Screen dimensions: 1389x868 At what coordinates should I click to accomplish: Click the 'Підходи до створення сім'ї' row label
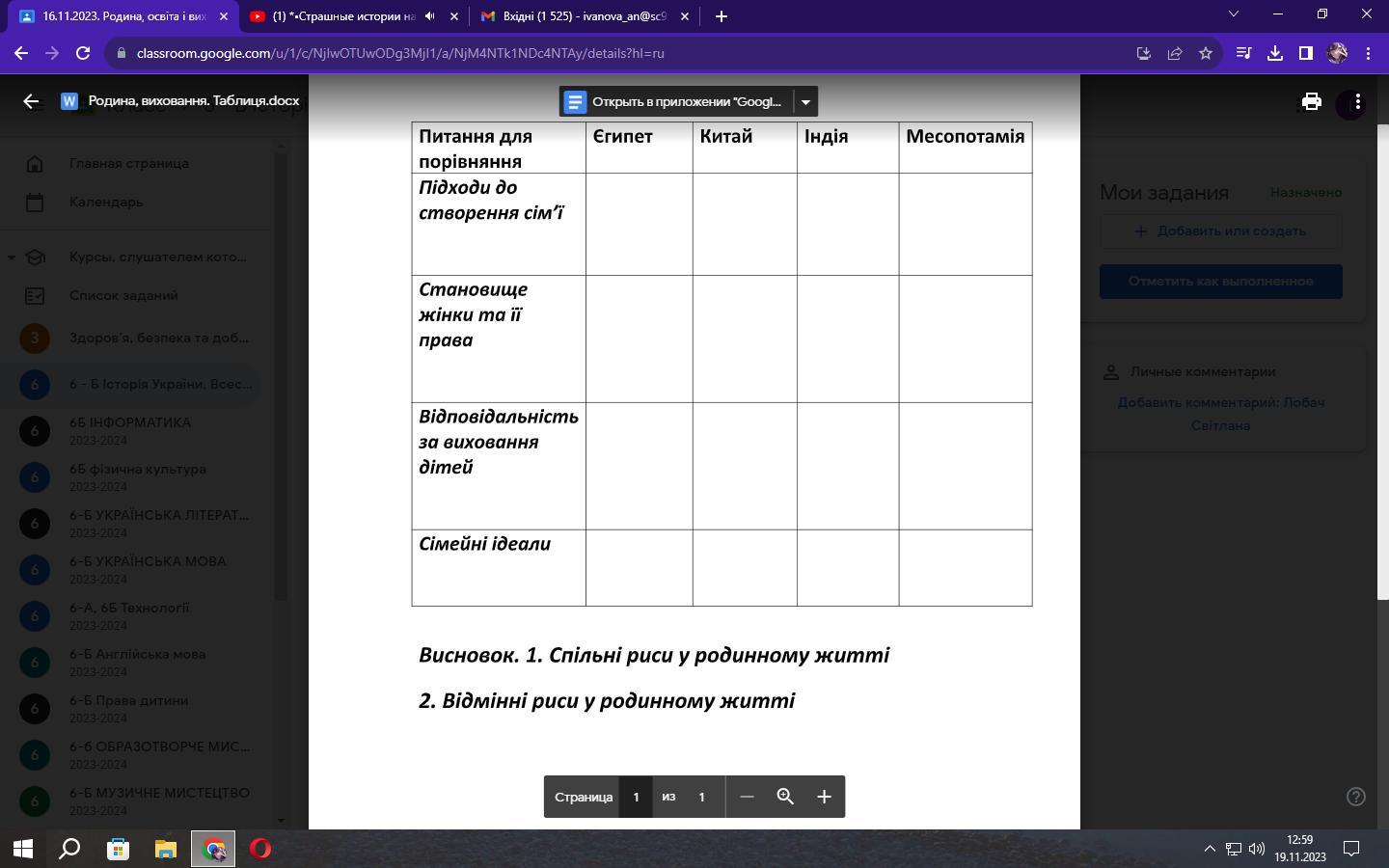pyautogui.click(x=491, y=200)
